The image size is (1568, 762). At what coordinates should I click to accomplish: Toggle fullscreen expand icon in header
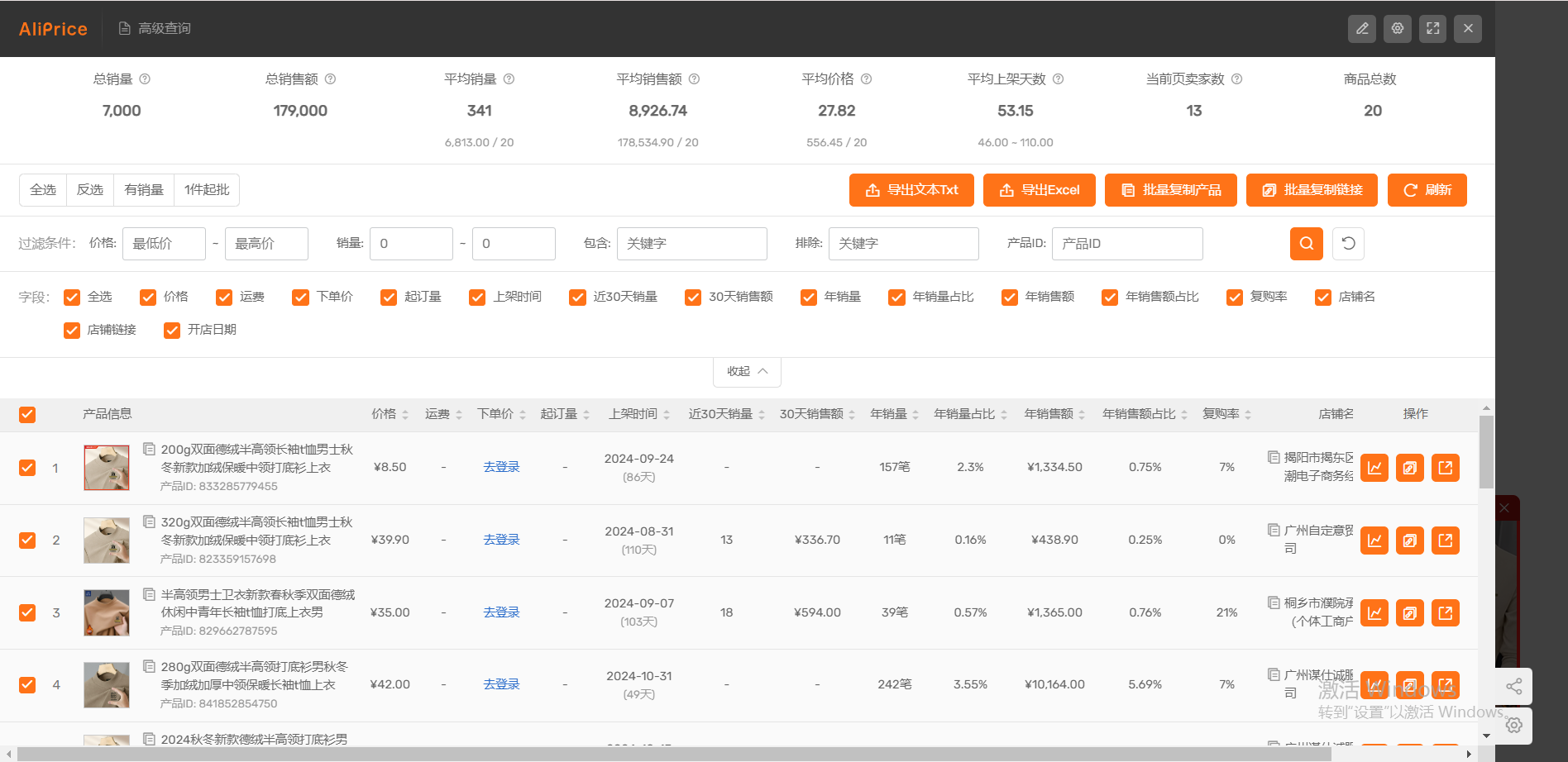[1433, 28]
